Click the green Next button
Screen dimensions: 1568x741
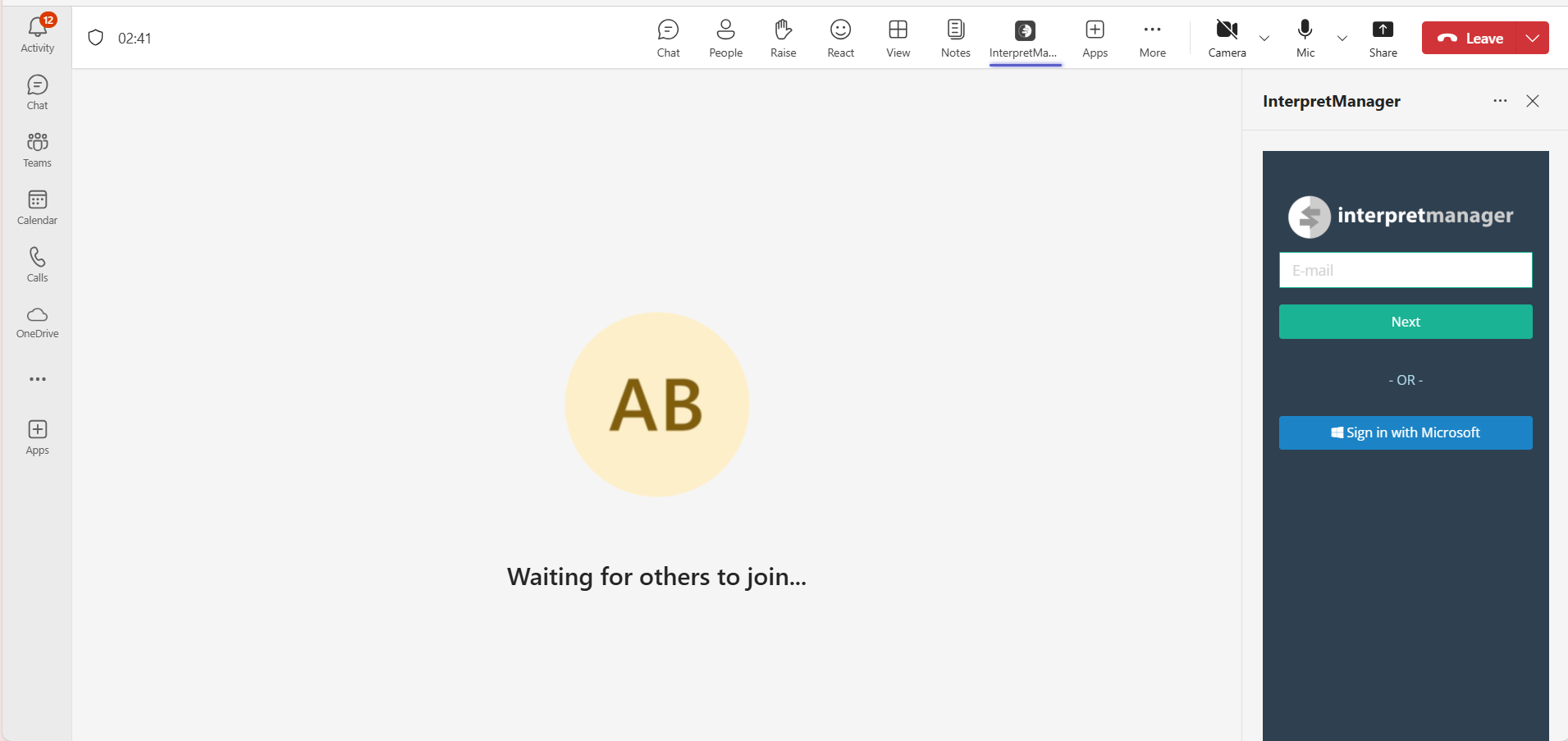1406,322
